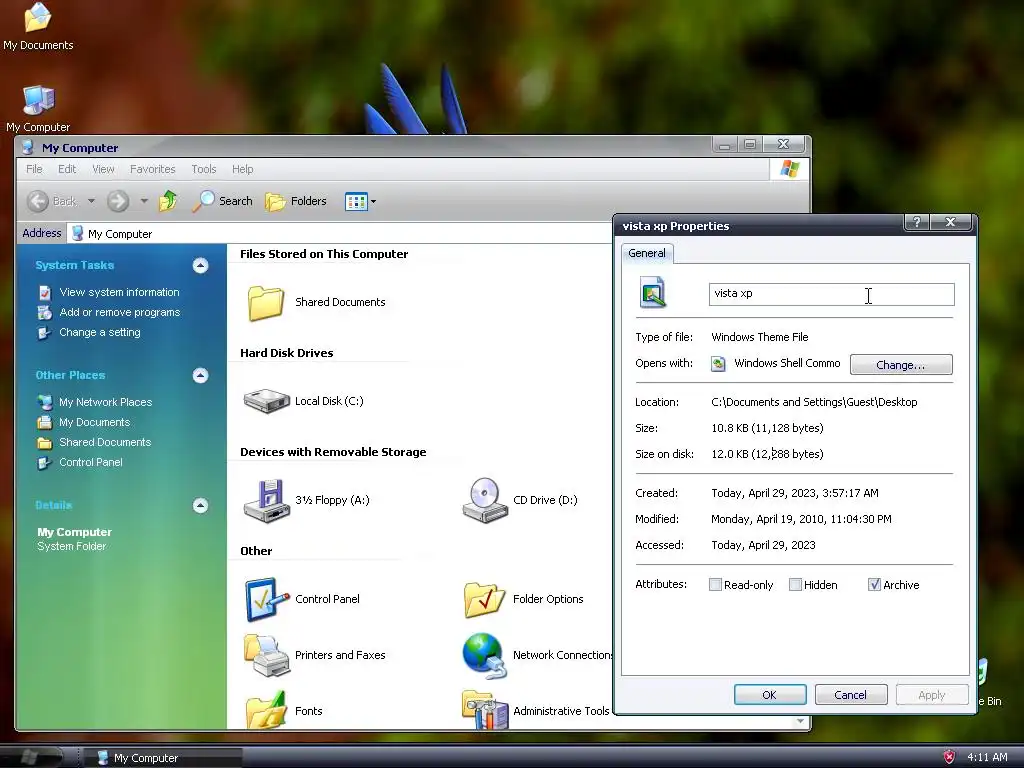Screen dimensions: 1024x768
Task: Open the Help menu
Action: click(242, 169)
